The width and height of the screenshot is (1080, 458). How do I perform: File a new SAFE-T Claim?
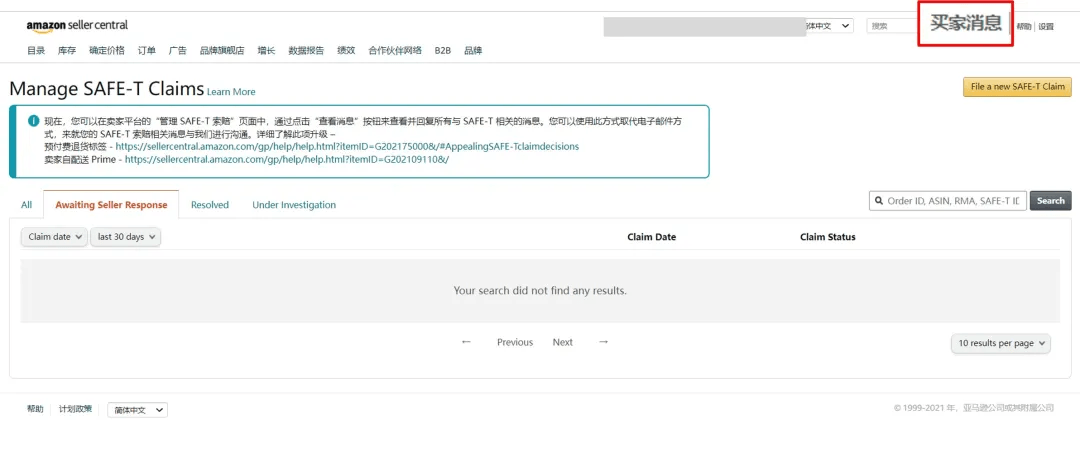coord(1017,87)
